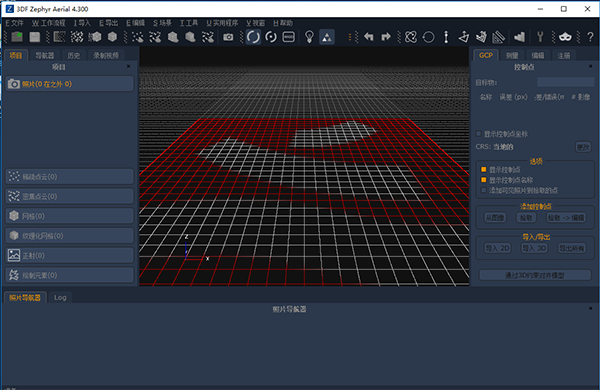Expand the photos (0) item in project panel

point(70,84)
